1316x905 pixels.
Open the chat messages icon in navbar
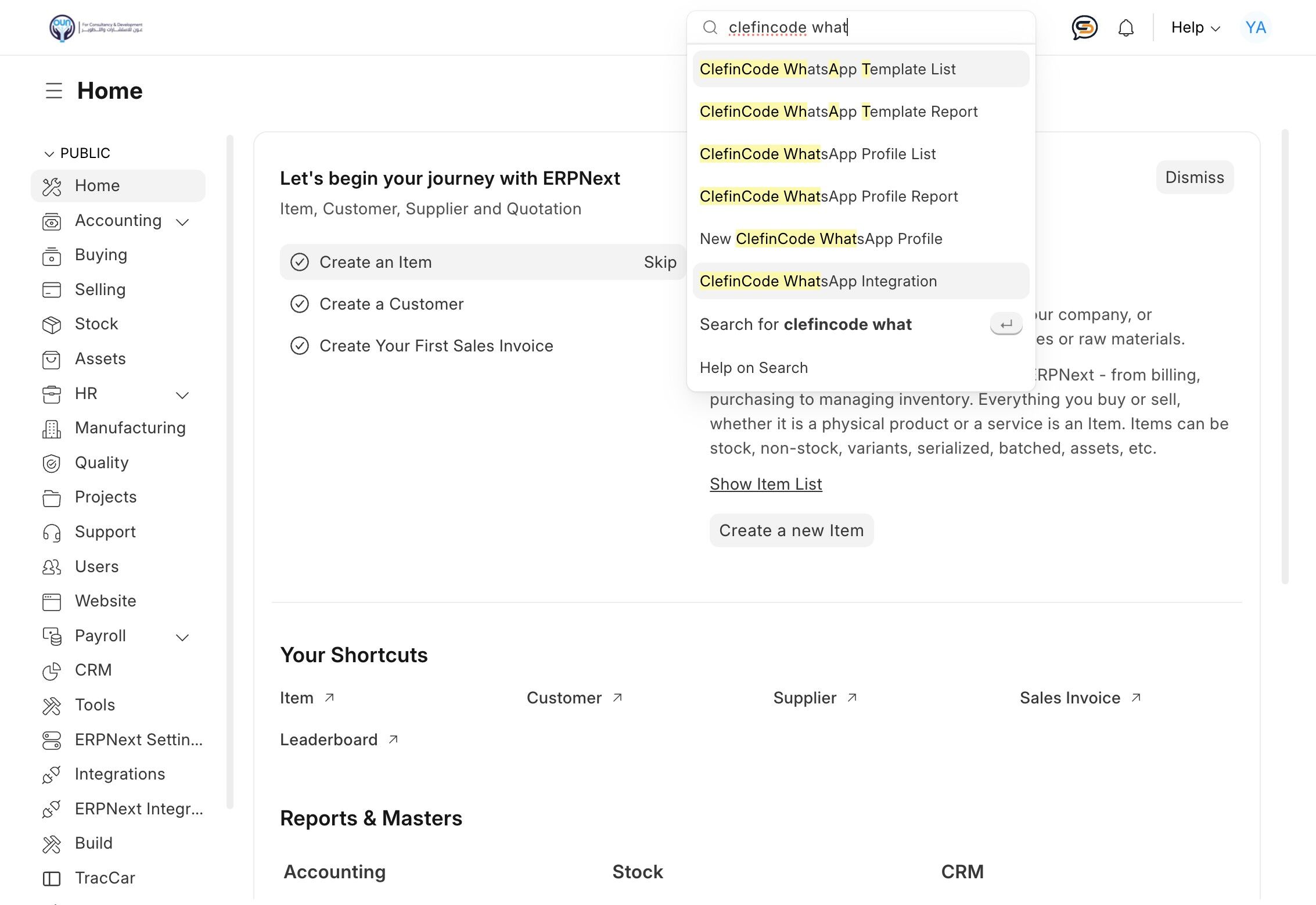tap(1084, 27)
